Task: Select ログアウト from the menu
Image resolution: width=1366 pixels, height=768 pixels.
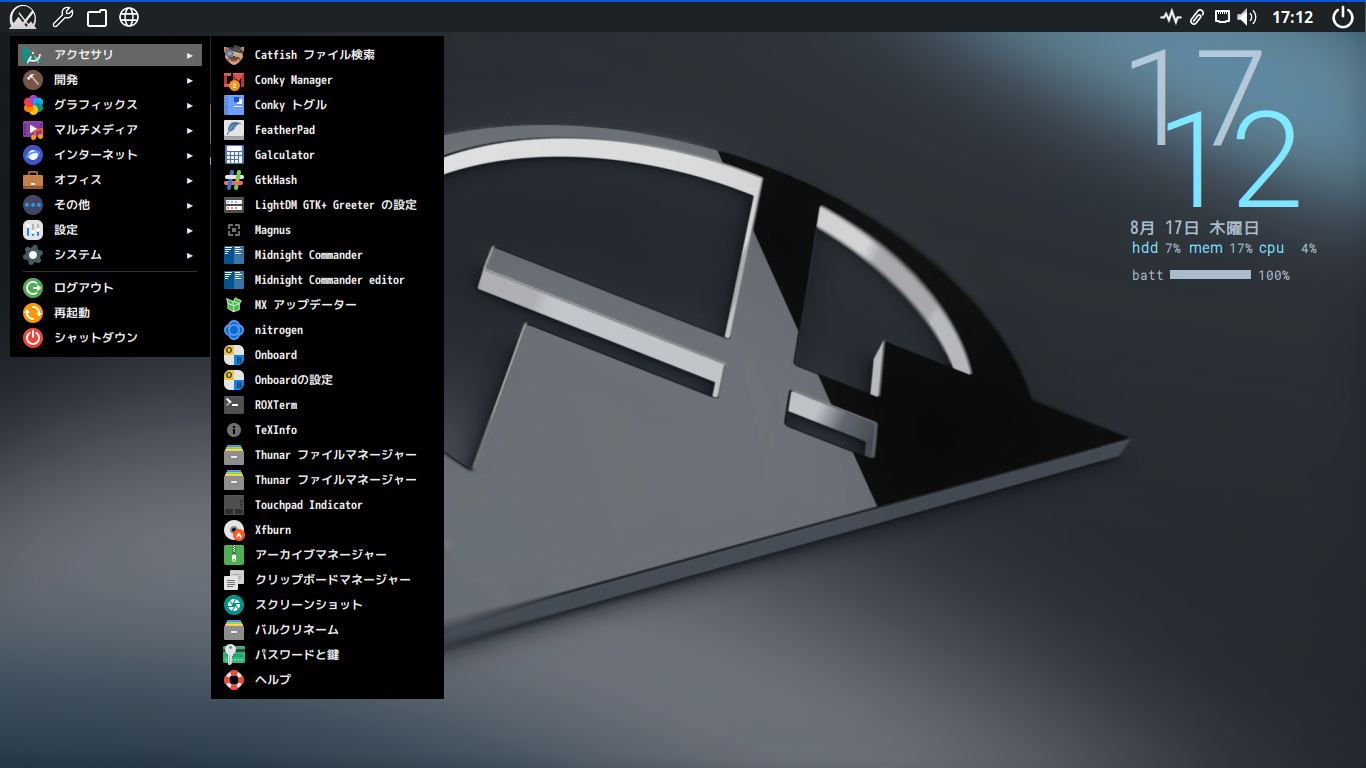Action: tap(110, 288)
